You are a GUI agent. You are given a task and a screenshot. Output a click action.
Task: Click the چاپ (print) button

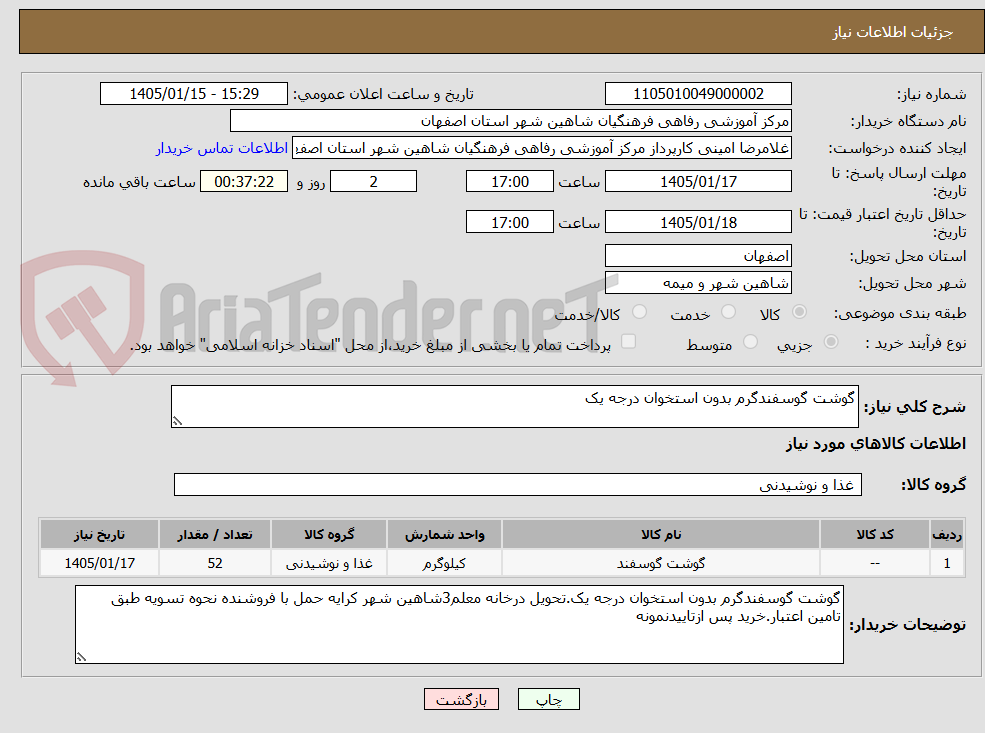point(548,699)
